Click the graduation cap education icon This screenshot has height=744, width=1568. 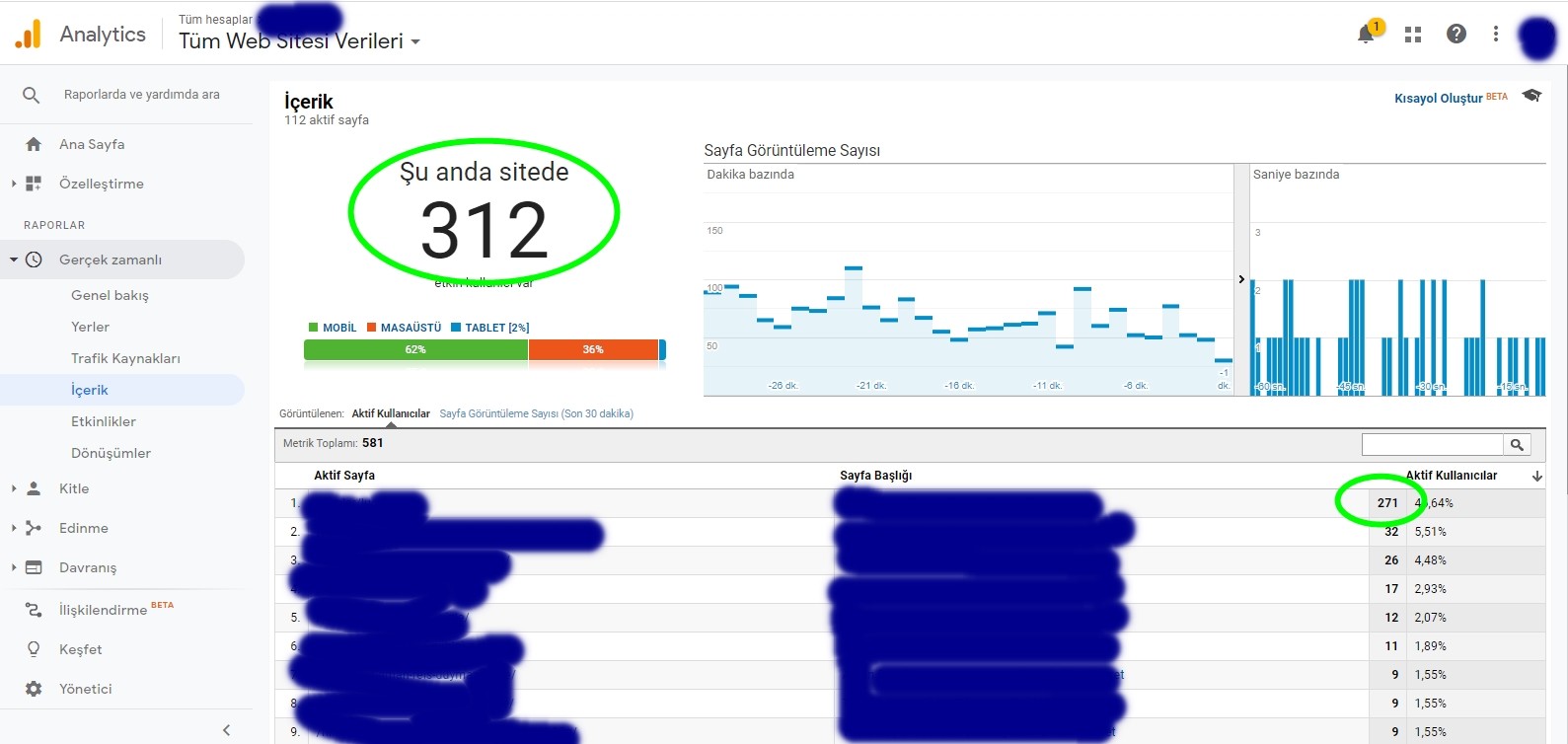click(1531, 96)
